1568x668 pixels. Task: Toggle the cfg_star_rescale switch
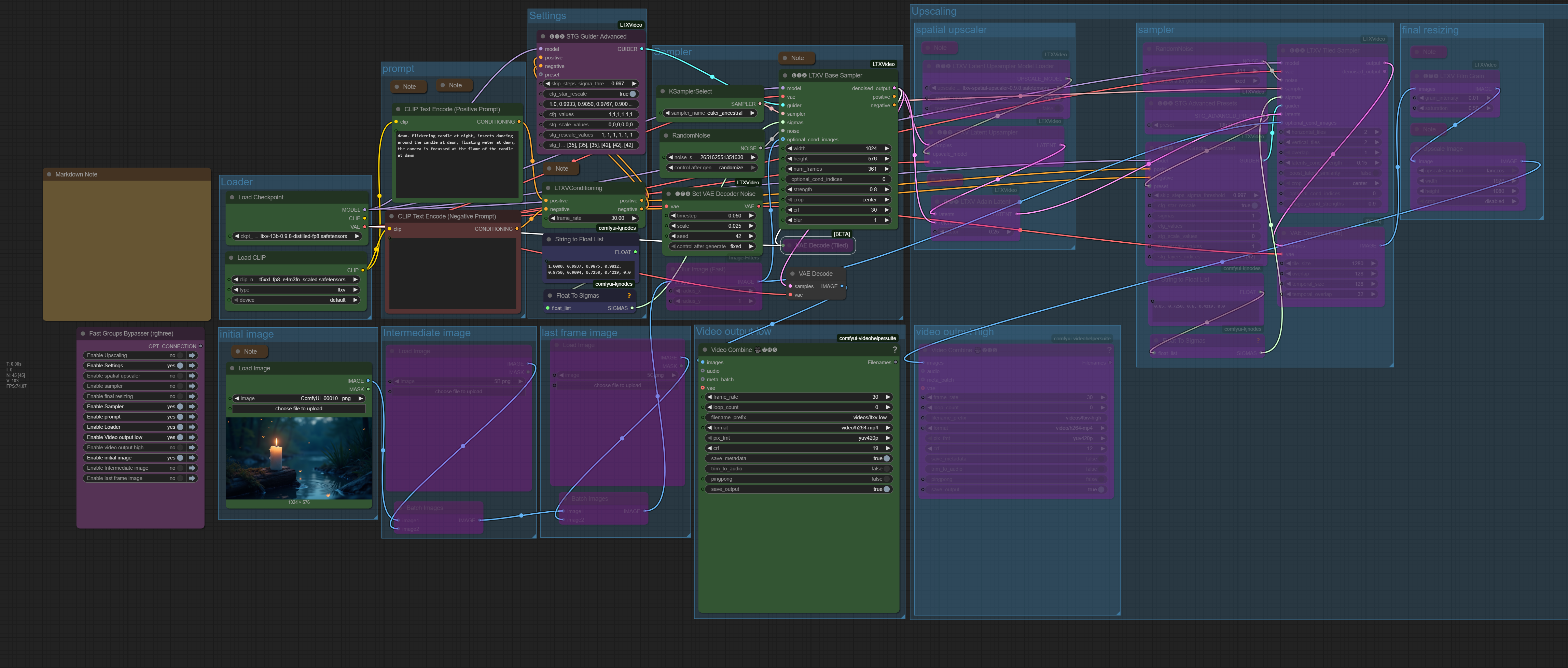(x=633, y=94)
